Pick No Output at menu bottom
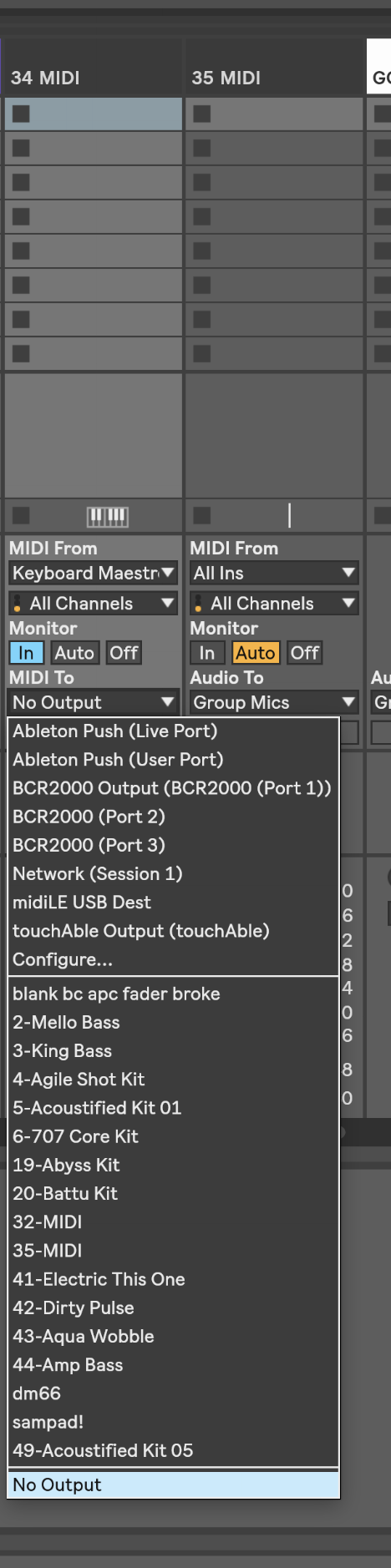Image resolution: width=391 pixels, height=1568 pixels. [x=173, y=1485]
